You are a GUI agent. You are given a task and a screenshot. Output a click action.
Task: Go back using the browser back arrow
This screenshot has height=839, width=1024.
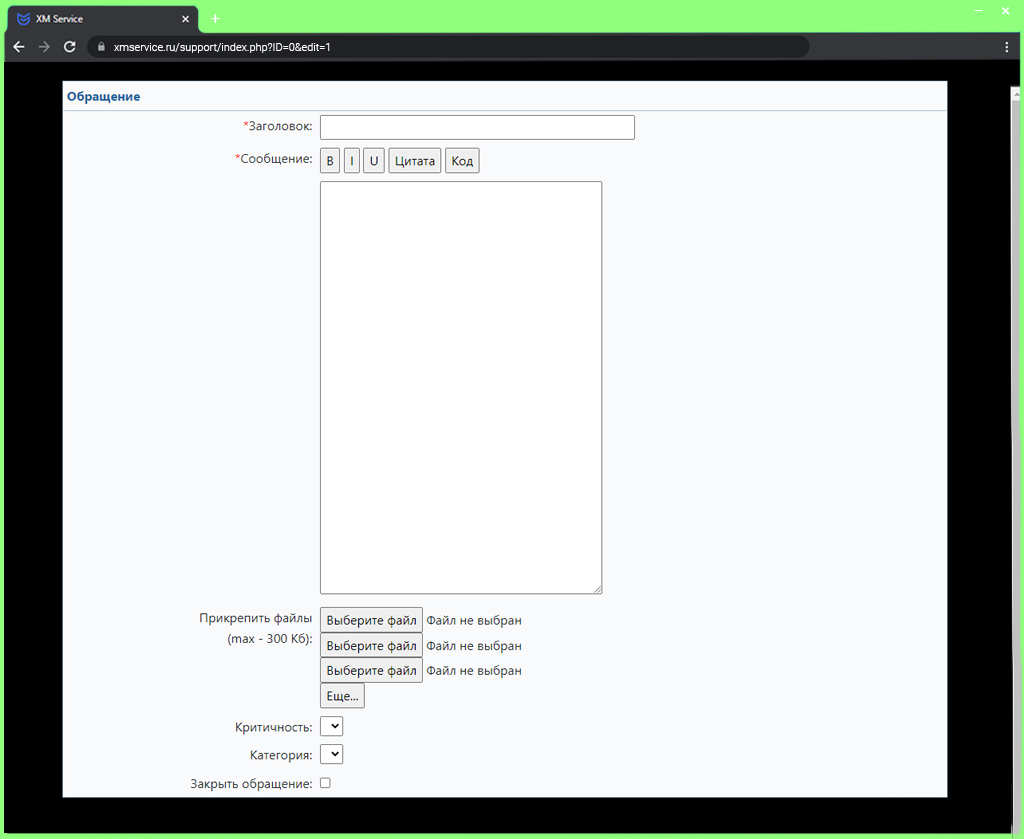pos(19,47)
